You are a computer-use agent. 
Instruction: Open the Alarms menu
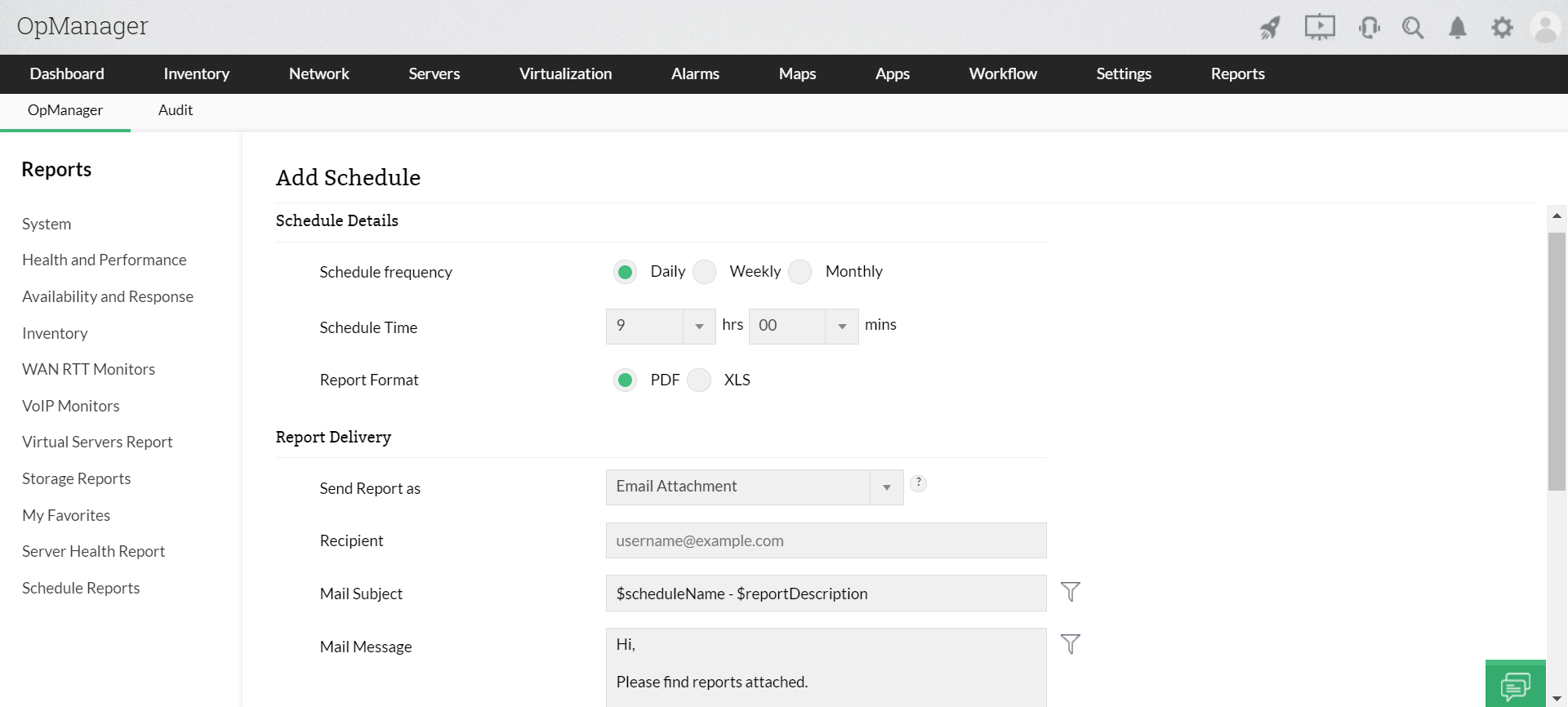pos(695,74)
